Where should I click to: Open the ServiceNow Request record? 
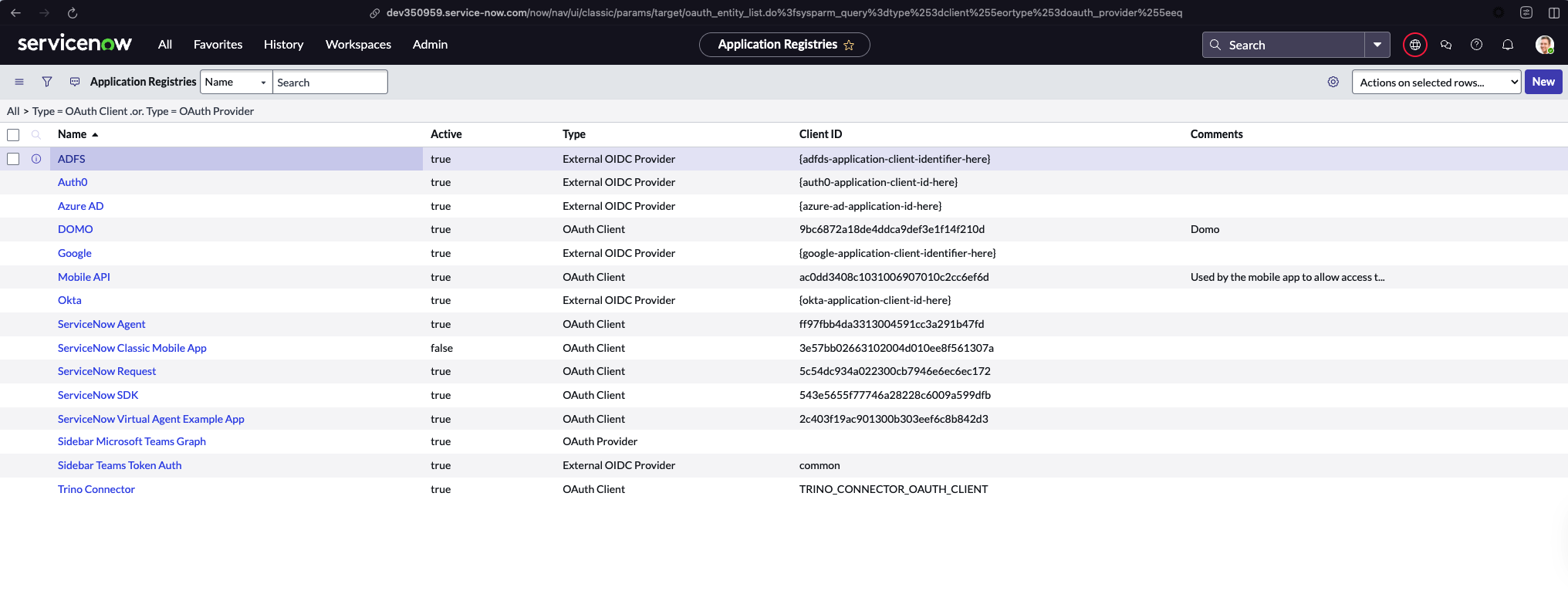click(106, 371)
